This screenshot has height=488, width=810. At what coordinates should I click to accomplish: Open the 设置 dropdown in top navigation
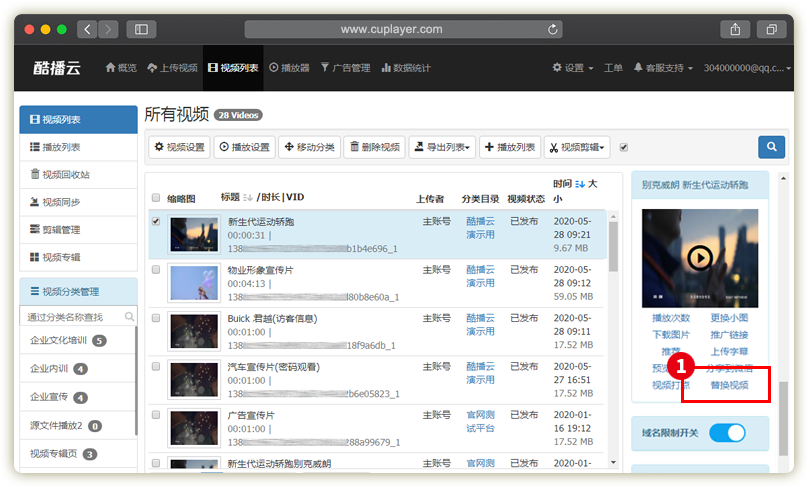click(571, 68)
